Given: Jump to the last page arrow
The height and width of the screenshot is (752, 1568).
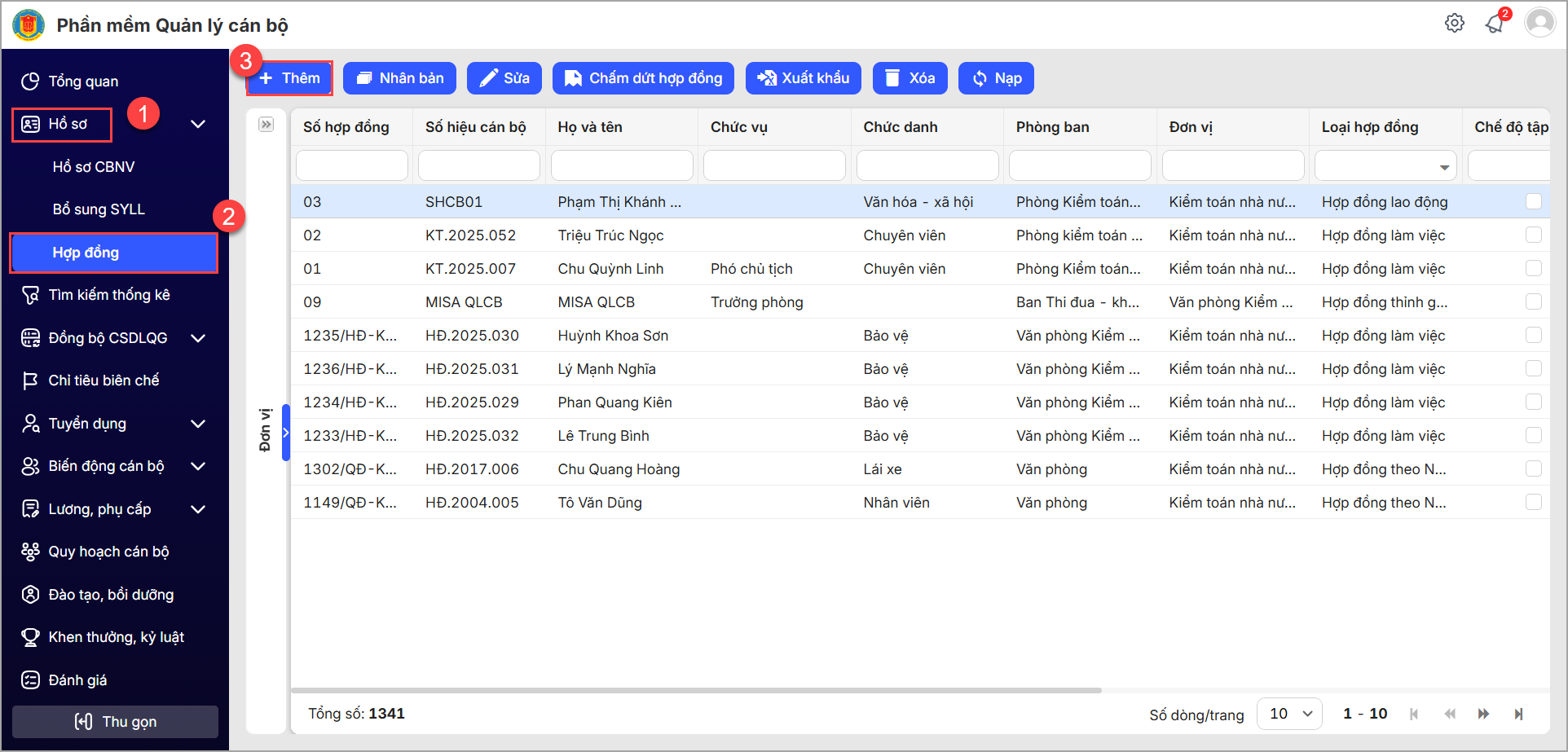Looking at the screenshot, I should point(1518,714).
